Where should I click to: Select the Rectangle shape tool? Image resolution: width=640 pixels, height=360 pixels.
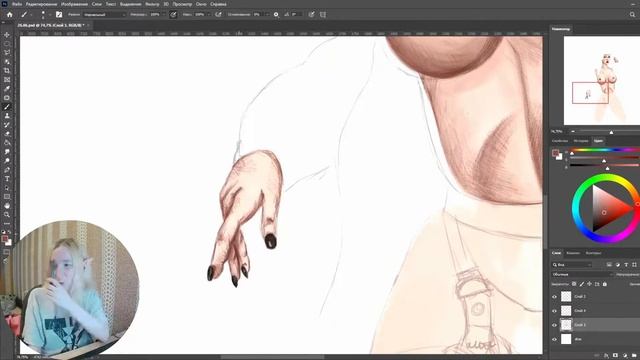tap(7, 196)
